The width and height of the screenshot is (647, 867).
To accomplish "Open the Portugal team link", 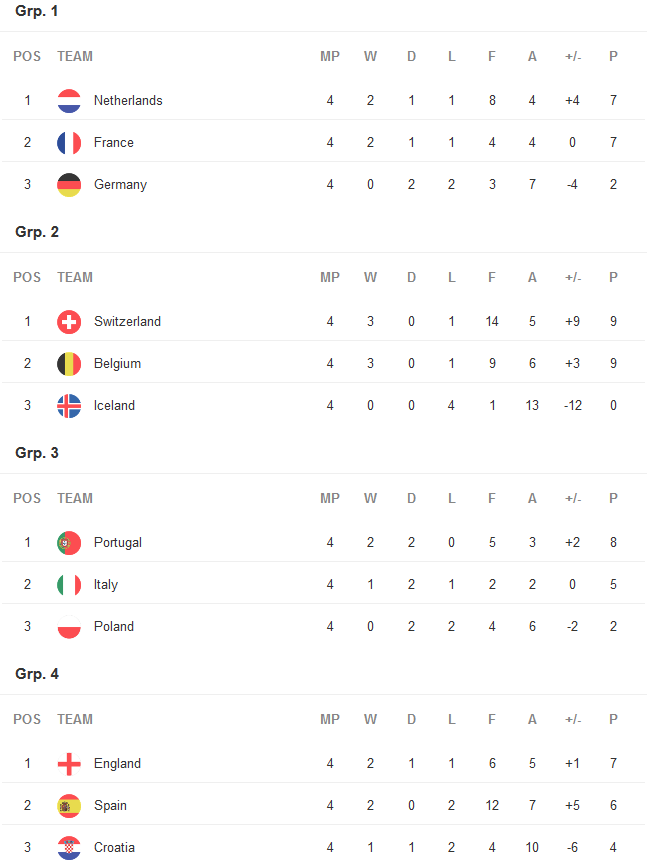I will tap(118, 543).
